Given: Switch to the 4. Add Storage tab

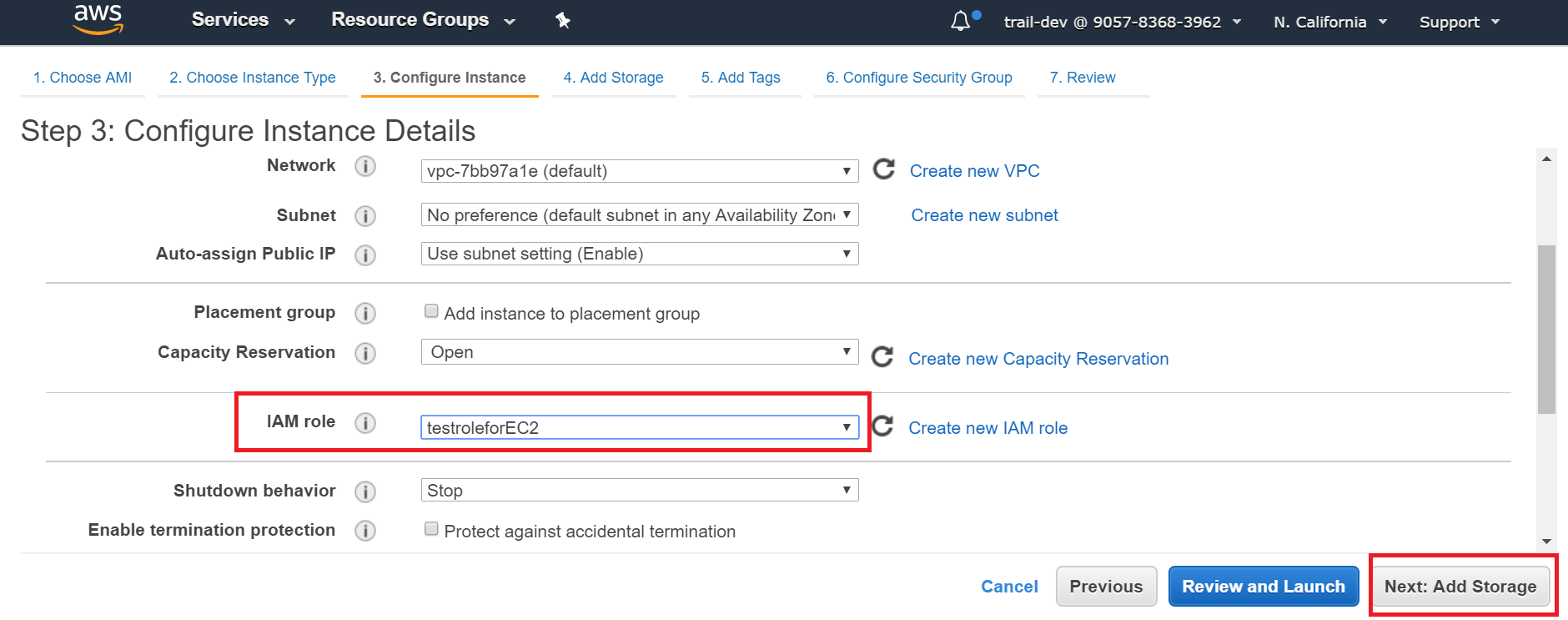Looking at the screenshot, I should [613, 78].
